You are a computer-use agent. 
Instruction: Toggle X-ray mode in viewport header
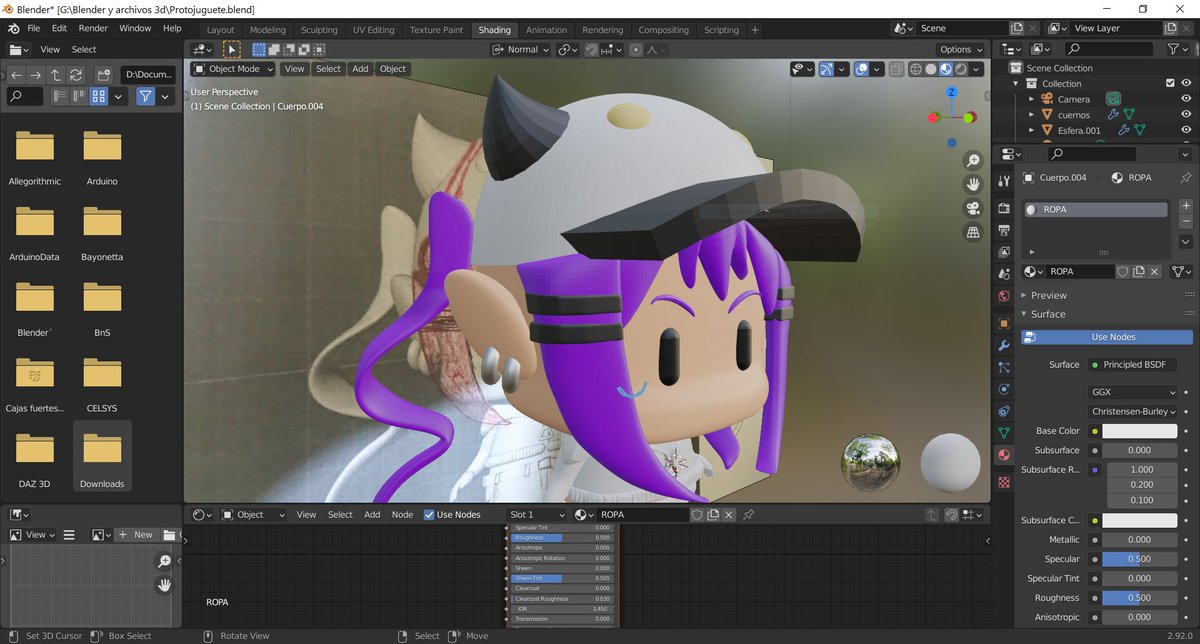tap(896, 69)
